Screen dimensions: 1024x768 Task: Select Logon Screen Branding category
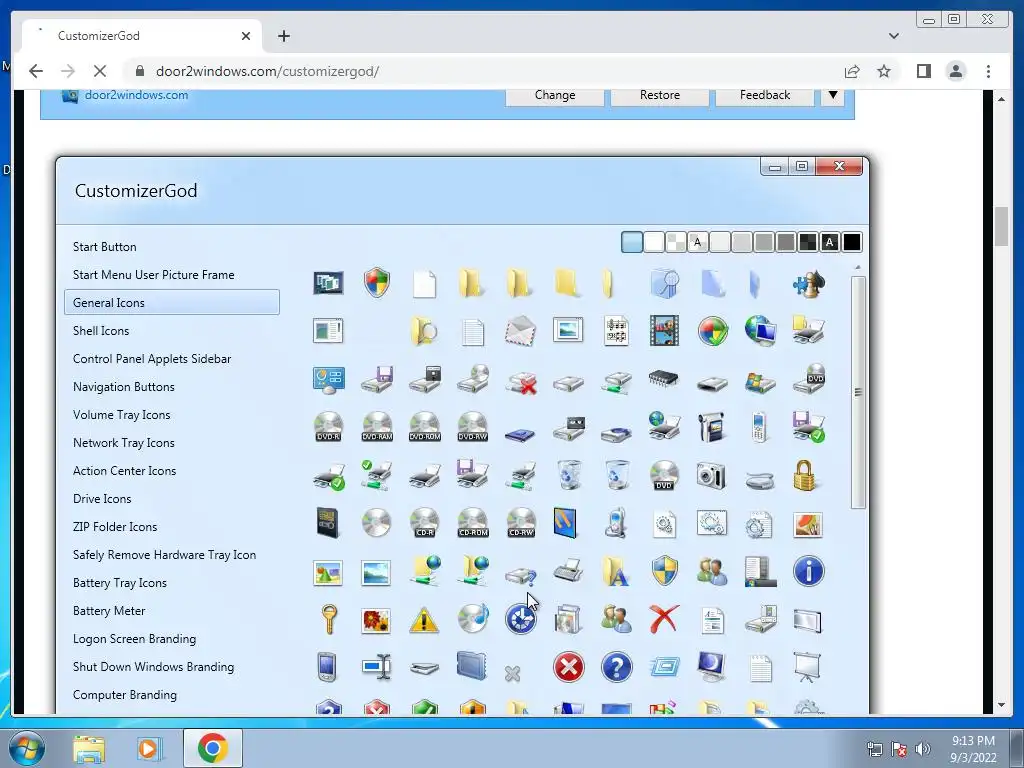point(135,639)
